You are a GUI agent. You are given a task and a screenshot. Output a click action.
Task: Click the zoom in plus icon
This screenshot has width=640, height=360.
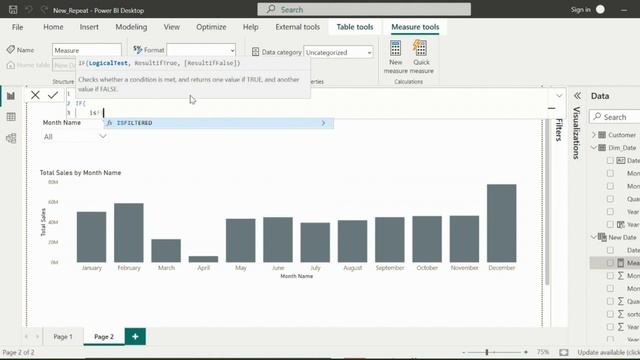coord(526,352)
